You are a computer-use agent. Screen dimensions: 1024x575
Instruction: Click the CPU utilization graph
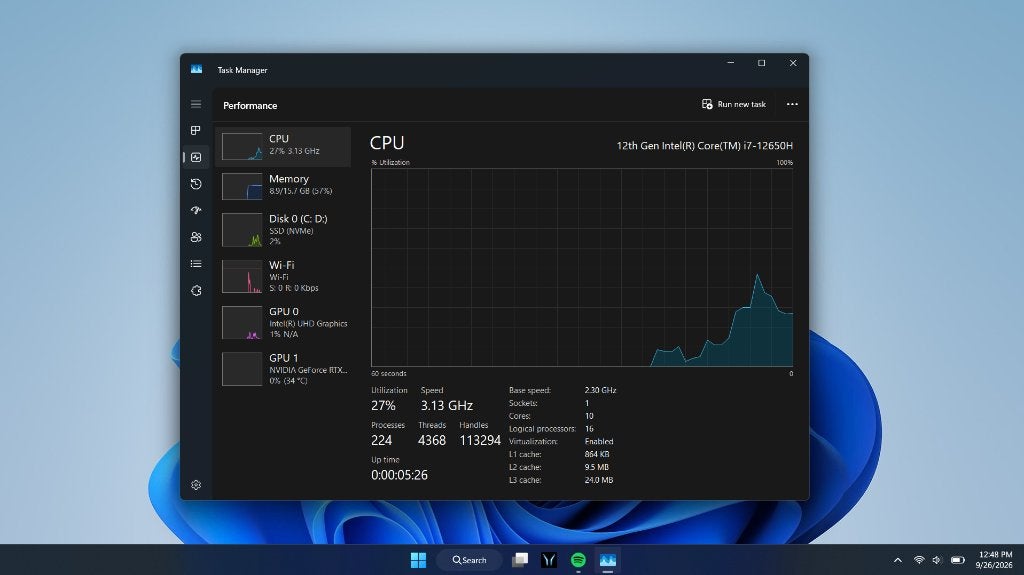pos(582,267)
